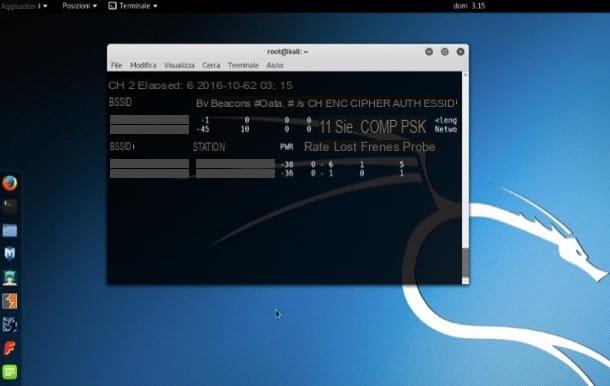The height and width of the screenshot is (386, 610).
Task: Open the blue splatter icon in dock
Action: click(x=9, y=325)
